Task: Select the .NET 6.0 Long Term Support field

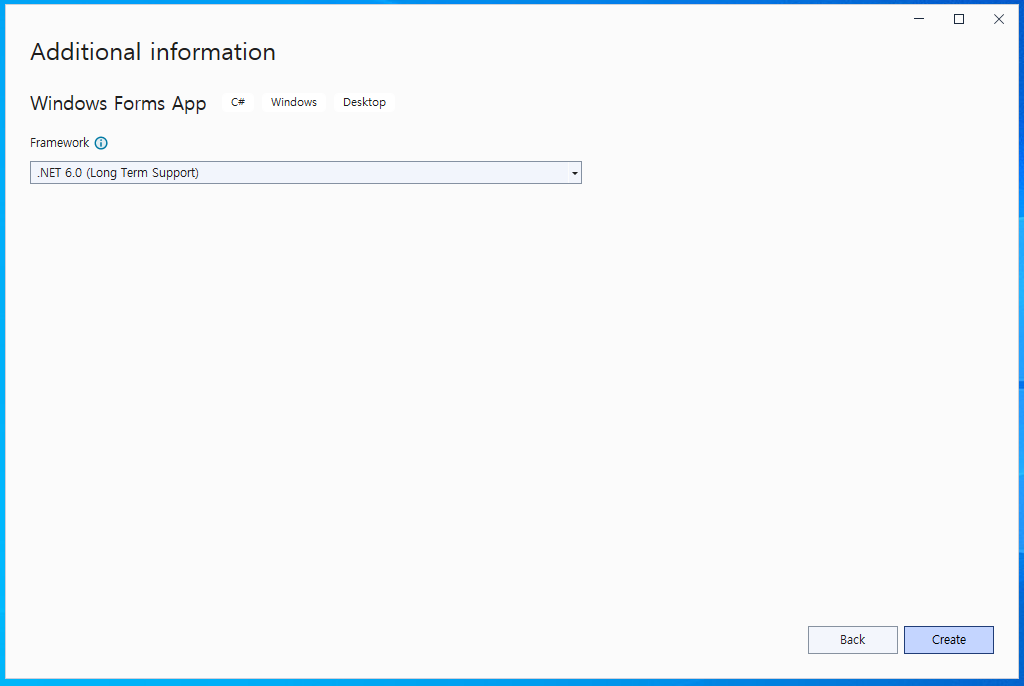Action: (x=306, y=172)
